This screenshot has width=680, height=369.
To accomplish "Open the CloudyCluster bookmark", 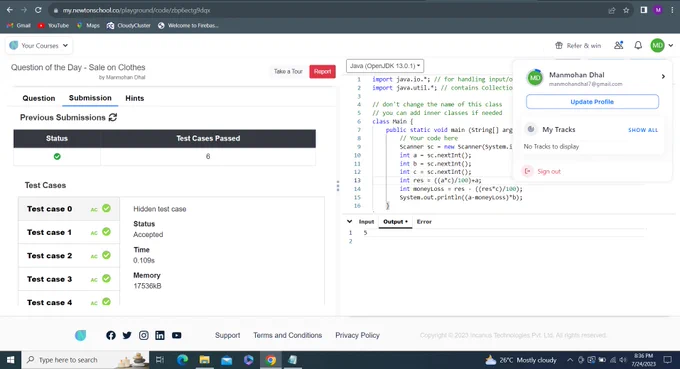I will coord(129,26).
